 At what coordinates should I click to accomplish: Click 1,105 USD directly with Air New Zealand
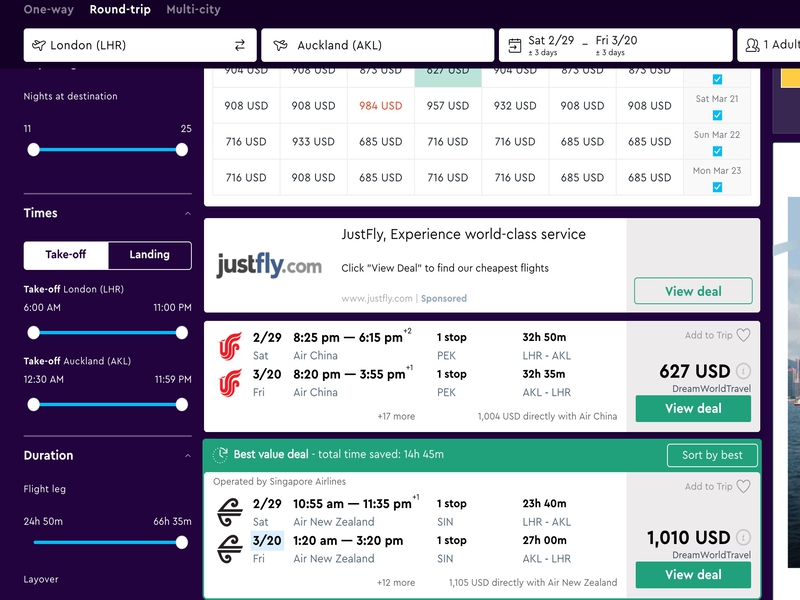pyautogui.click(x=533, y=583)
